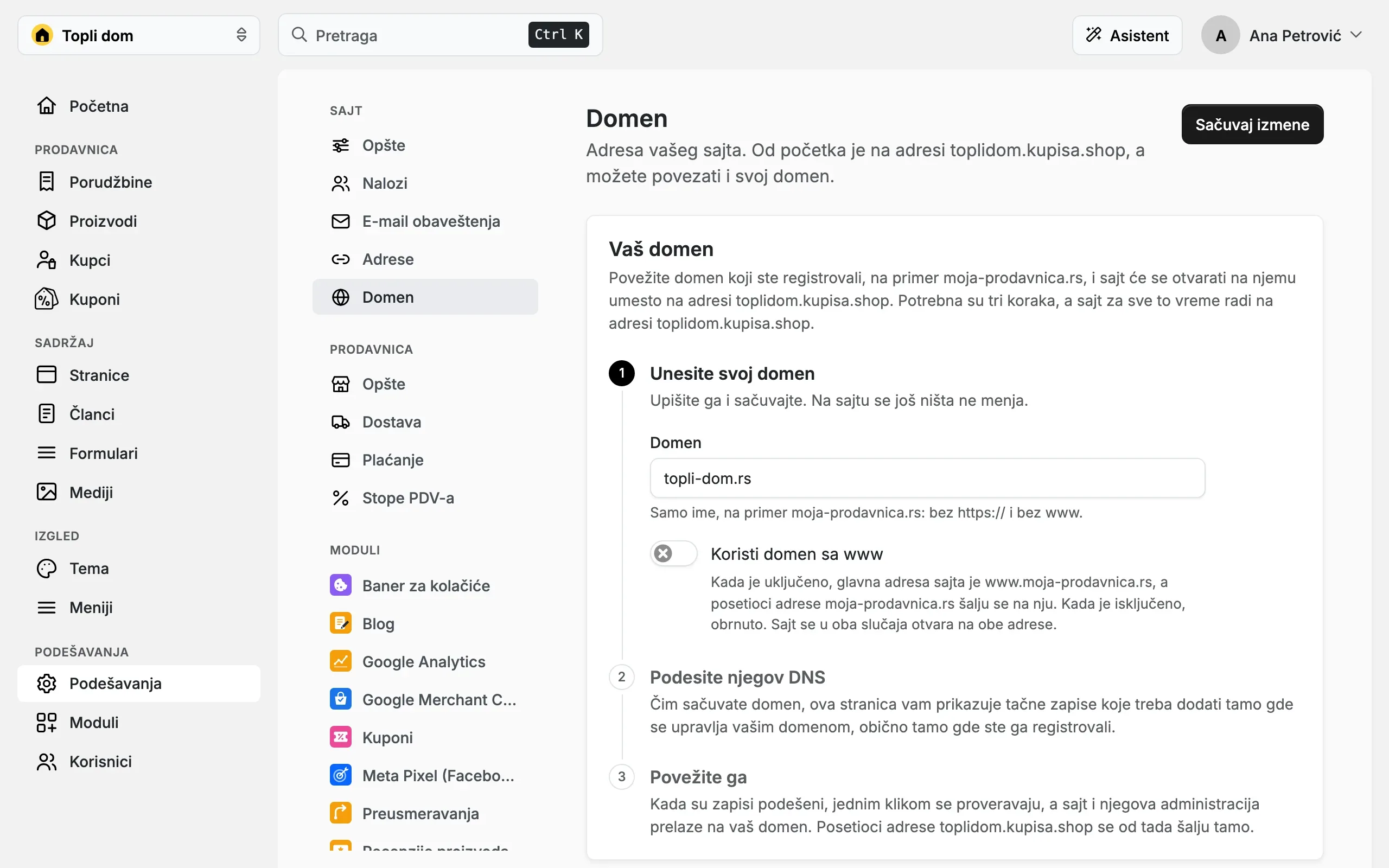Click the Mediji image icon
1389x868 pixels.
point(47,492)
